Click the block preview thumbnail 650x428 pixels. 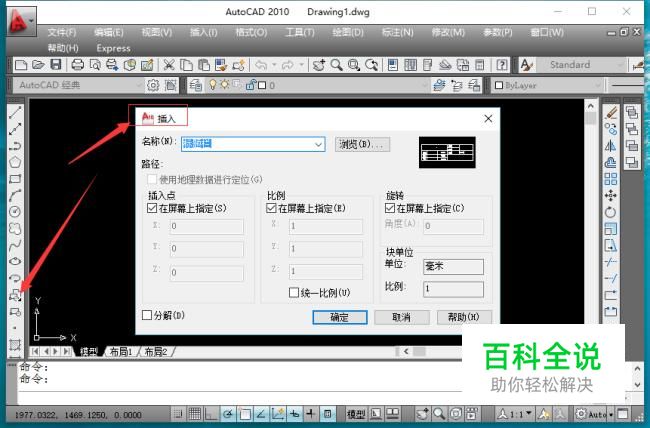point(447,152)
